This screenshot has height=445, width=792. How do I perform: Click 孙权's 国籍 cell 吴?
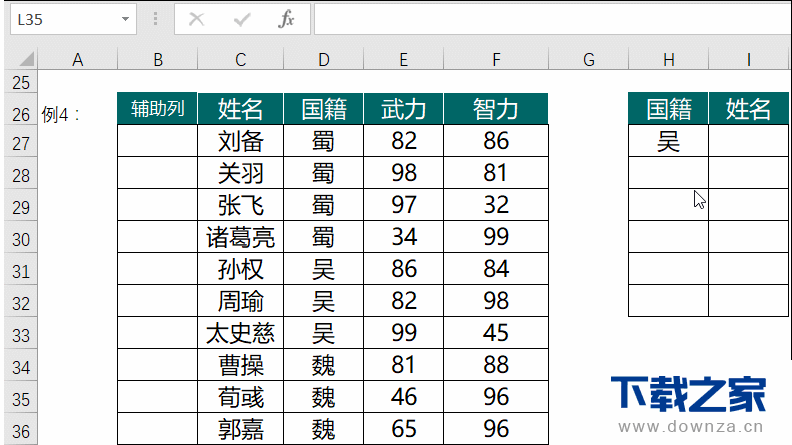[x=324, y=269]
